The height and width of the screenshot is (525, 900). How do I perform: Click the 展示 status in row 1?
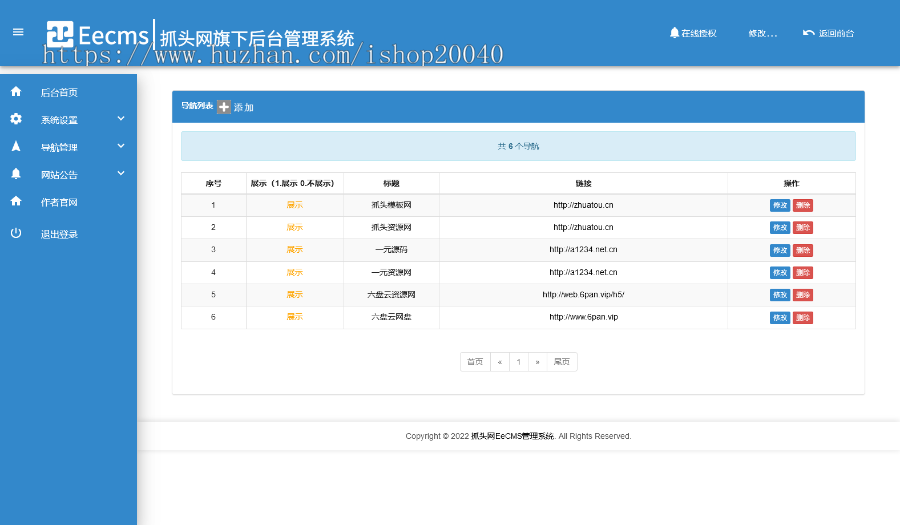click(x=294, y=205)
